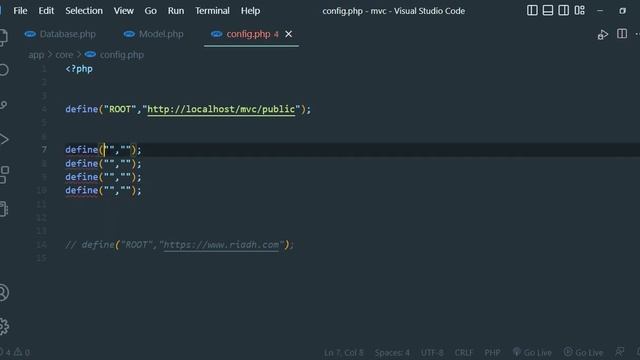Open the Go menu
640x360 pixels.
[150, 11]
